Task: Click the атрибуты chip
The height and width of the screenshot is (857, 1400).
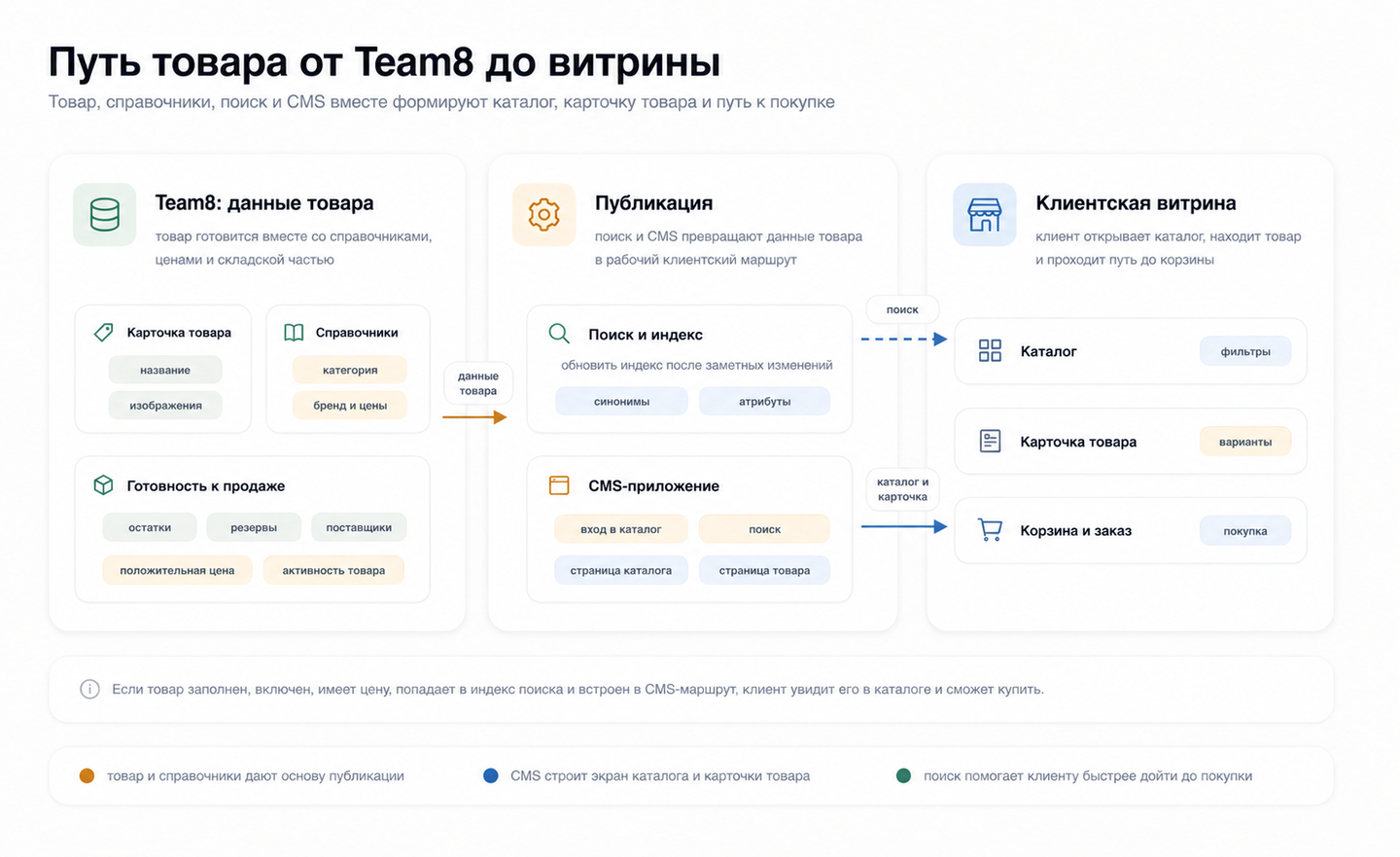Action: click(764, 401)
